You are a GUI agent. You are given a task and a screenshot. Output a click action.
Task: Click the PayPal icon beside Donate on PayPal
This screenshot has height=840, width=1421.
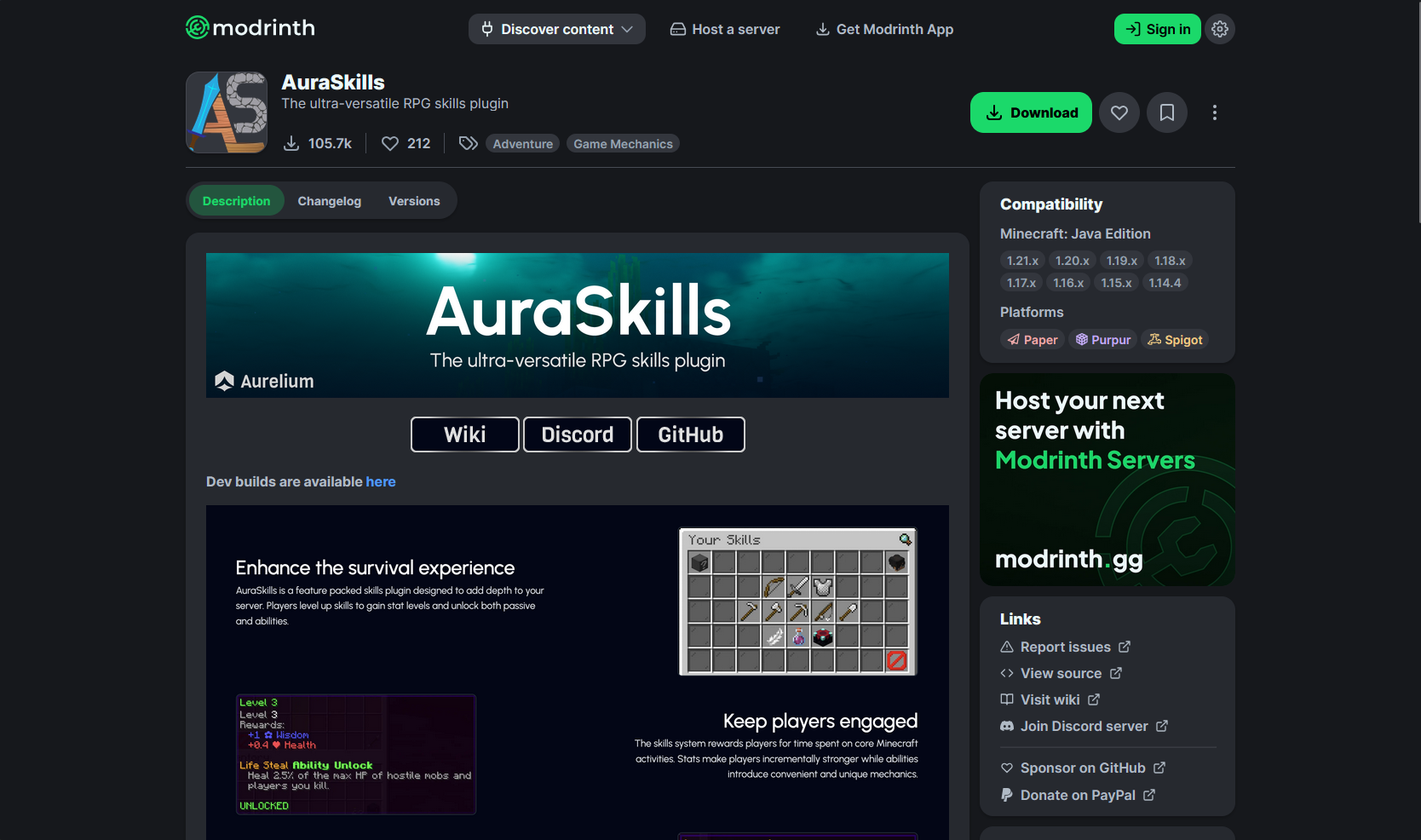pyautogui.click(x=1007, y=795)
